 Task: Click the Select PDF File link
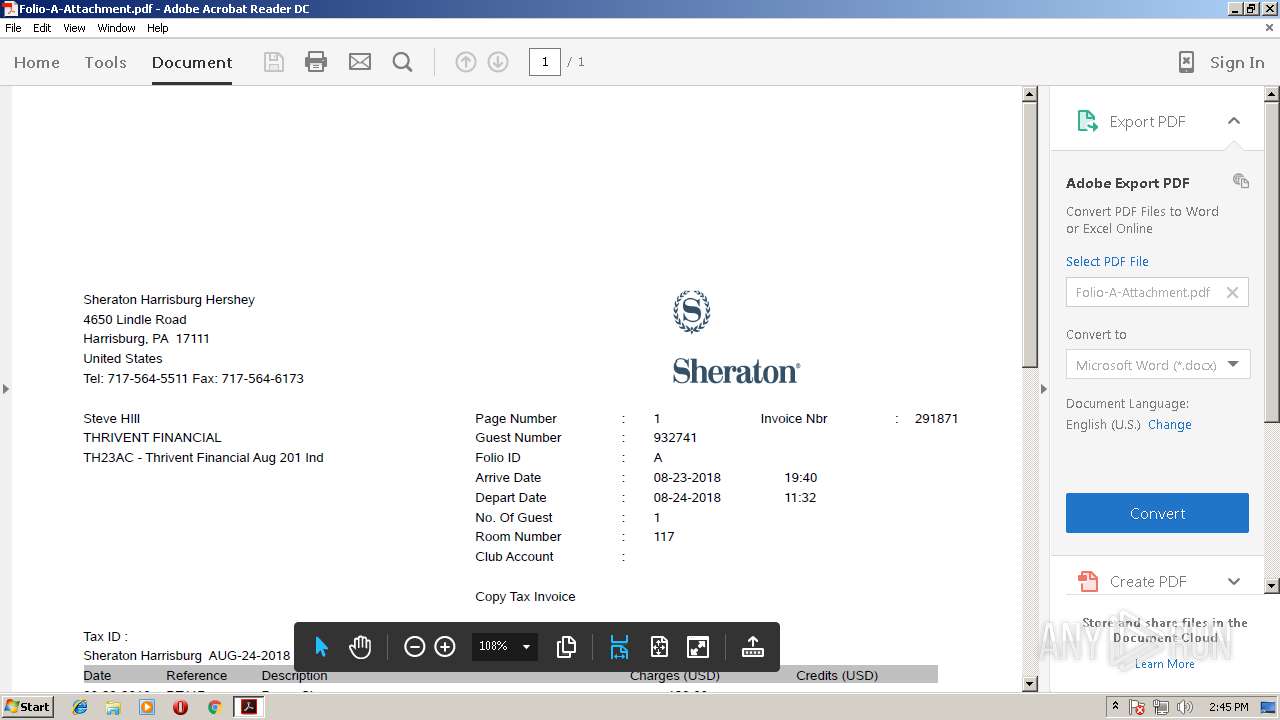pos(1107,261)
